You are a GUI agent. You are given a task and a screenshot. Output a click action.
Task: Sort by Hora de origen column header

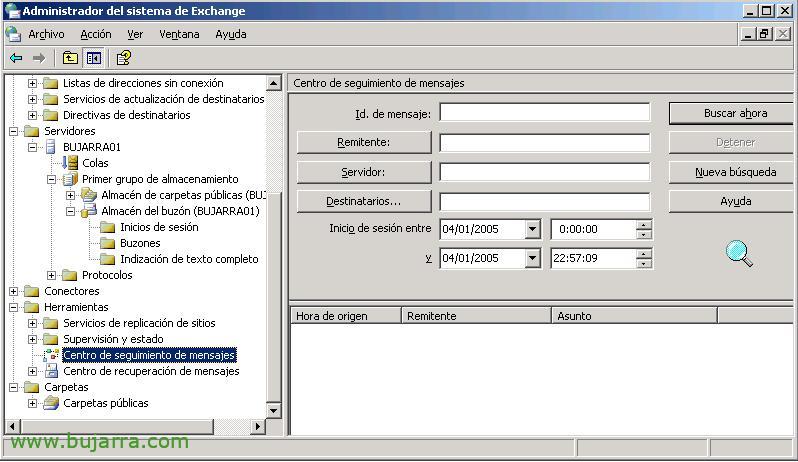coord(346,316)
